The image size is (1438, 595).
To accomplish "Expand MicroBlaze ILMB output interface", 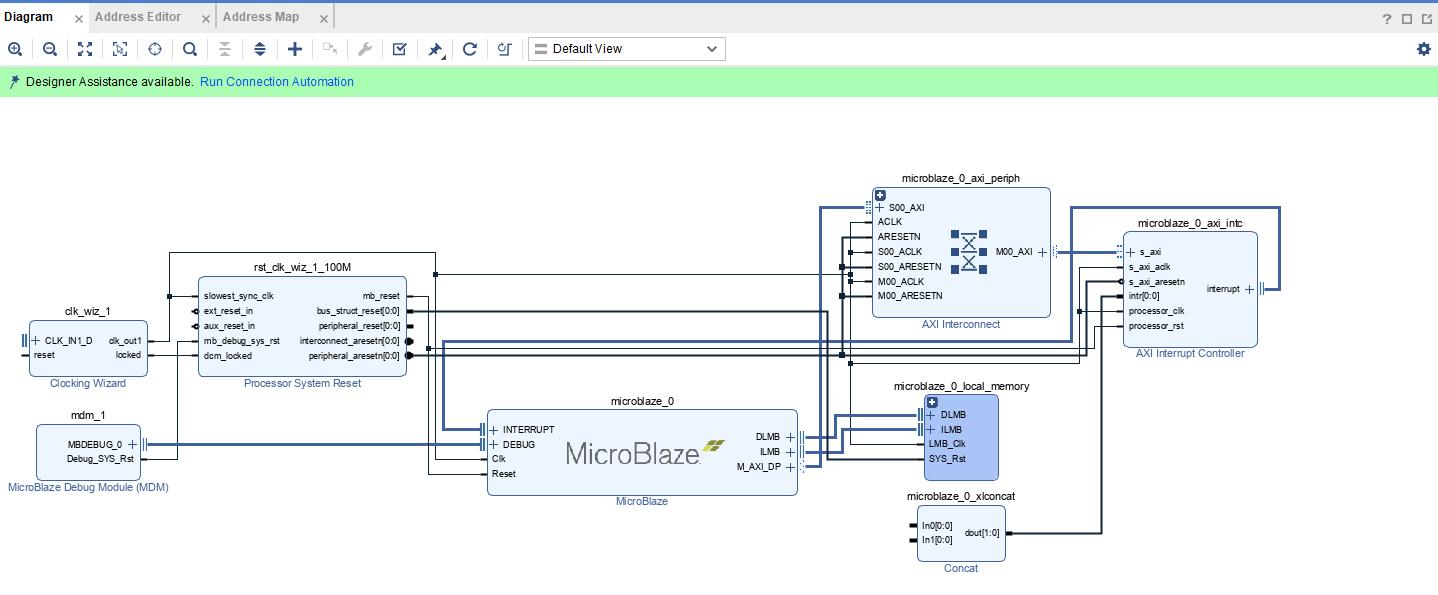I will (x=790, y=452).
